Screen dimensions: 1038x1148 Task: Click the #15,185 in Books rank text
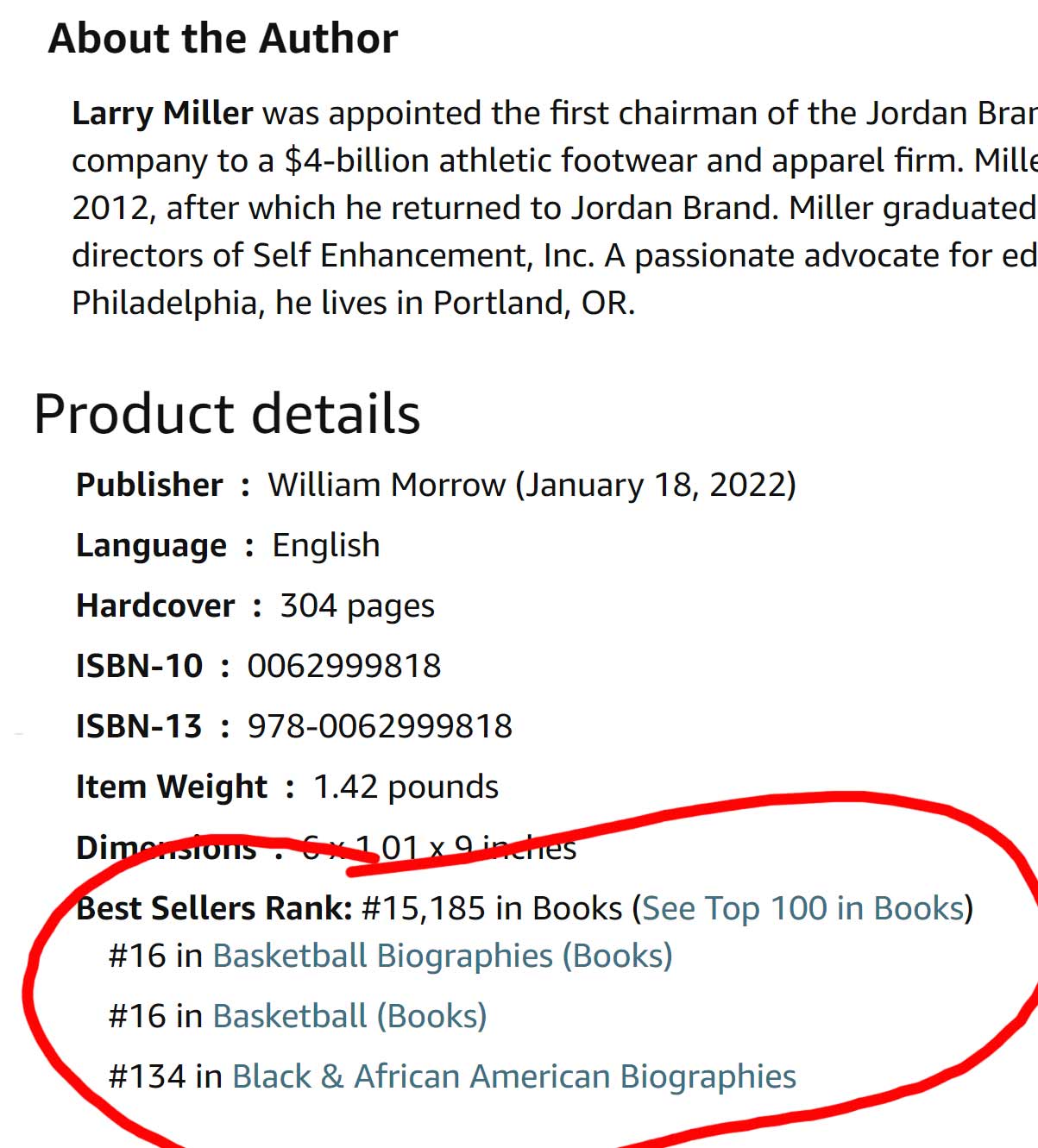click(492, 908)
